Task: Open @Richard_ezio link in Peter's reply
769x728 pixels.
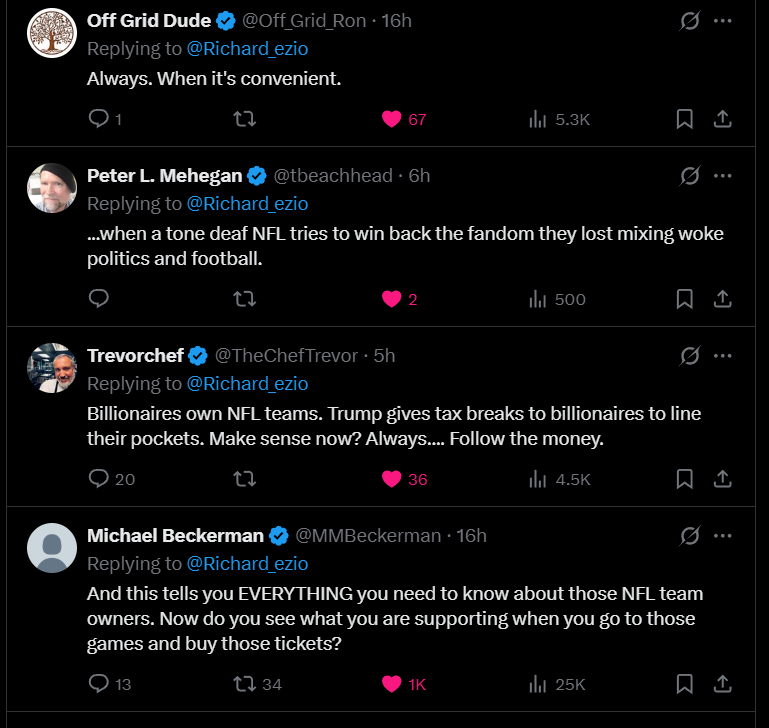Action: pos(247,204)
